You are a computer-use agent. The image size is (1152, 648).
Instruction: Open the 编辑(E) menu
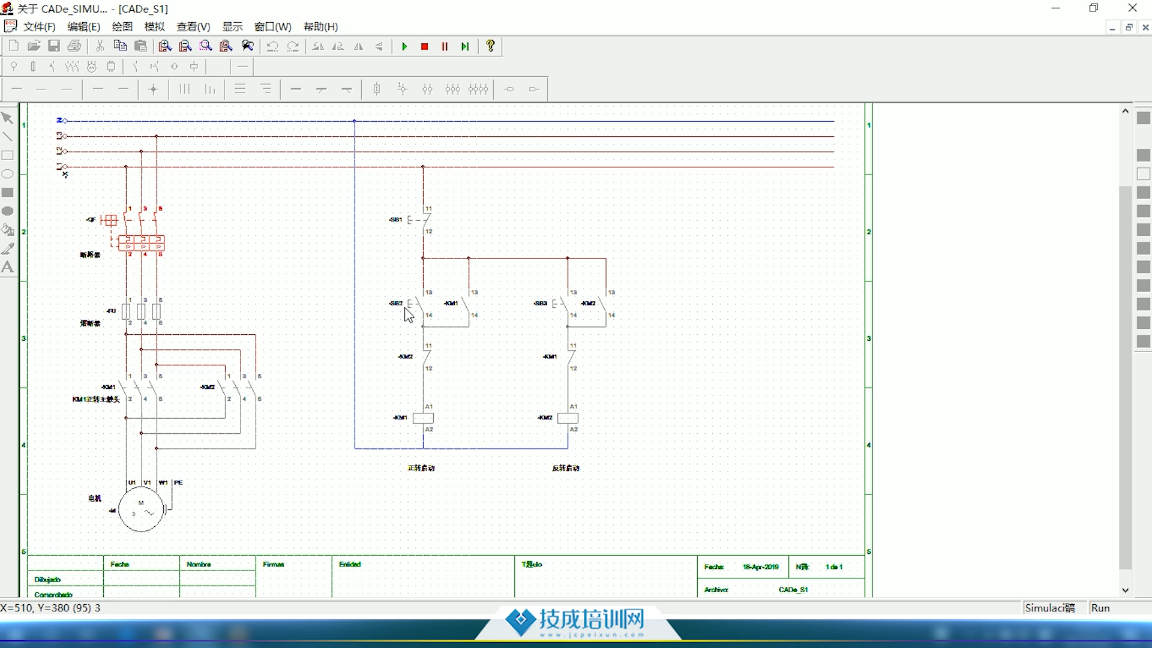point(84,26)
